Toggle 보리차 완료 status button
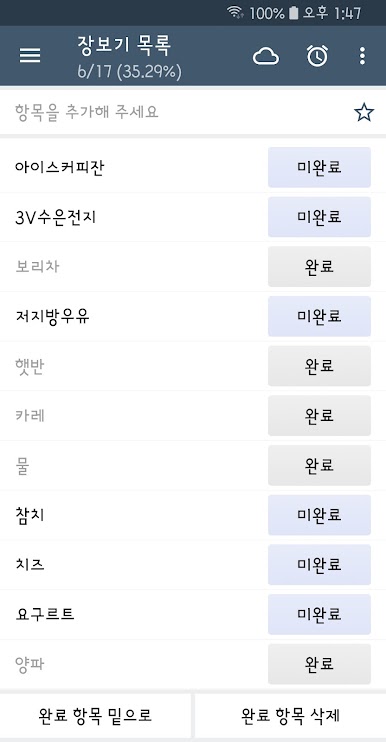This screenshot has height=742, width=386. tap(319, 266)
